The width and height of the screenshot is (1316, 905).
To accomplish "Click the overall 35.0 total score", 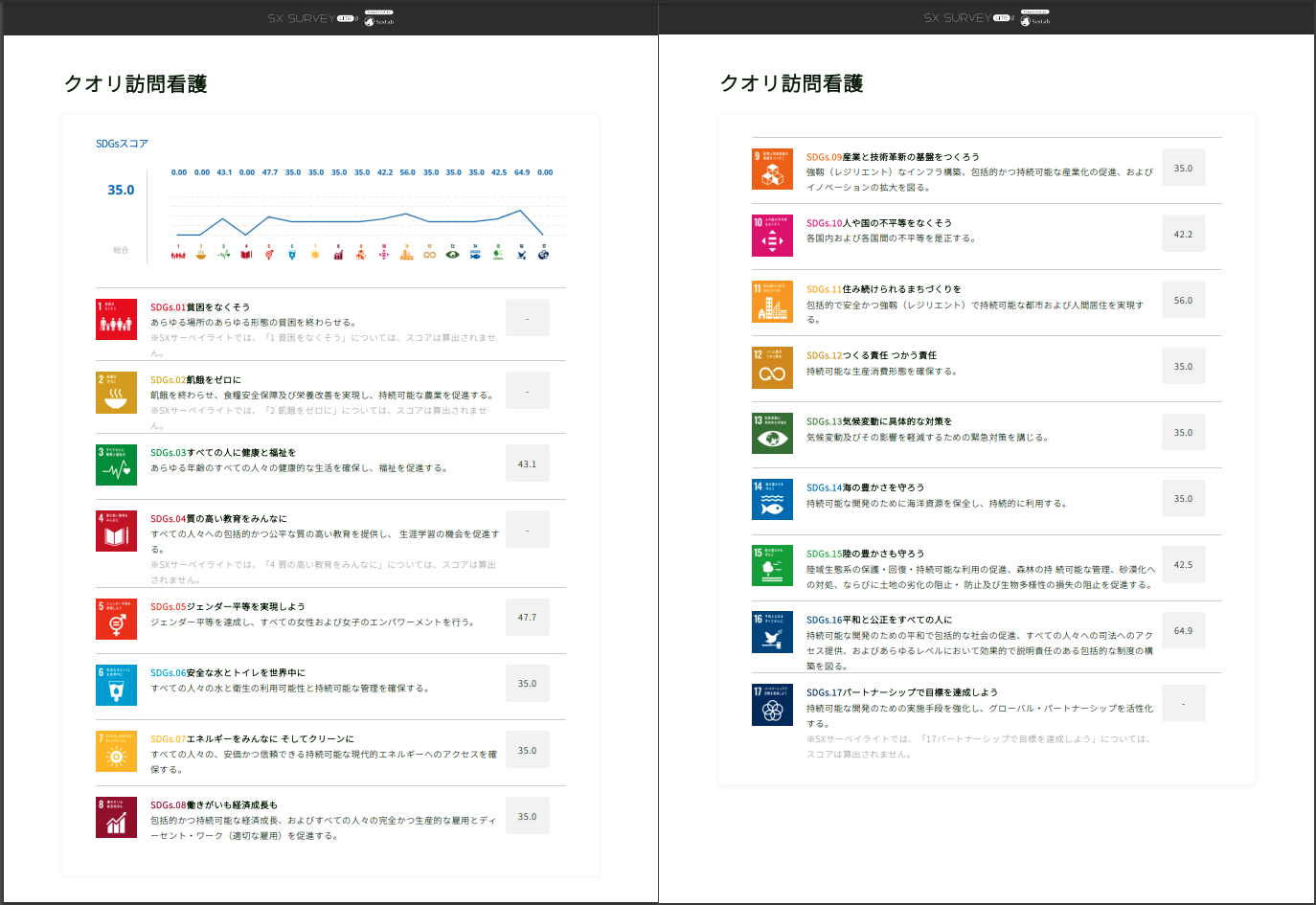I will tap(121, 191).
